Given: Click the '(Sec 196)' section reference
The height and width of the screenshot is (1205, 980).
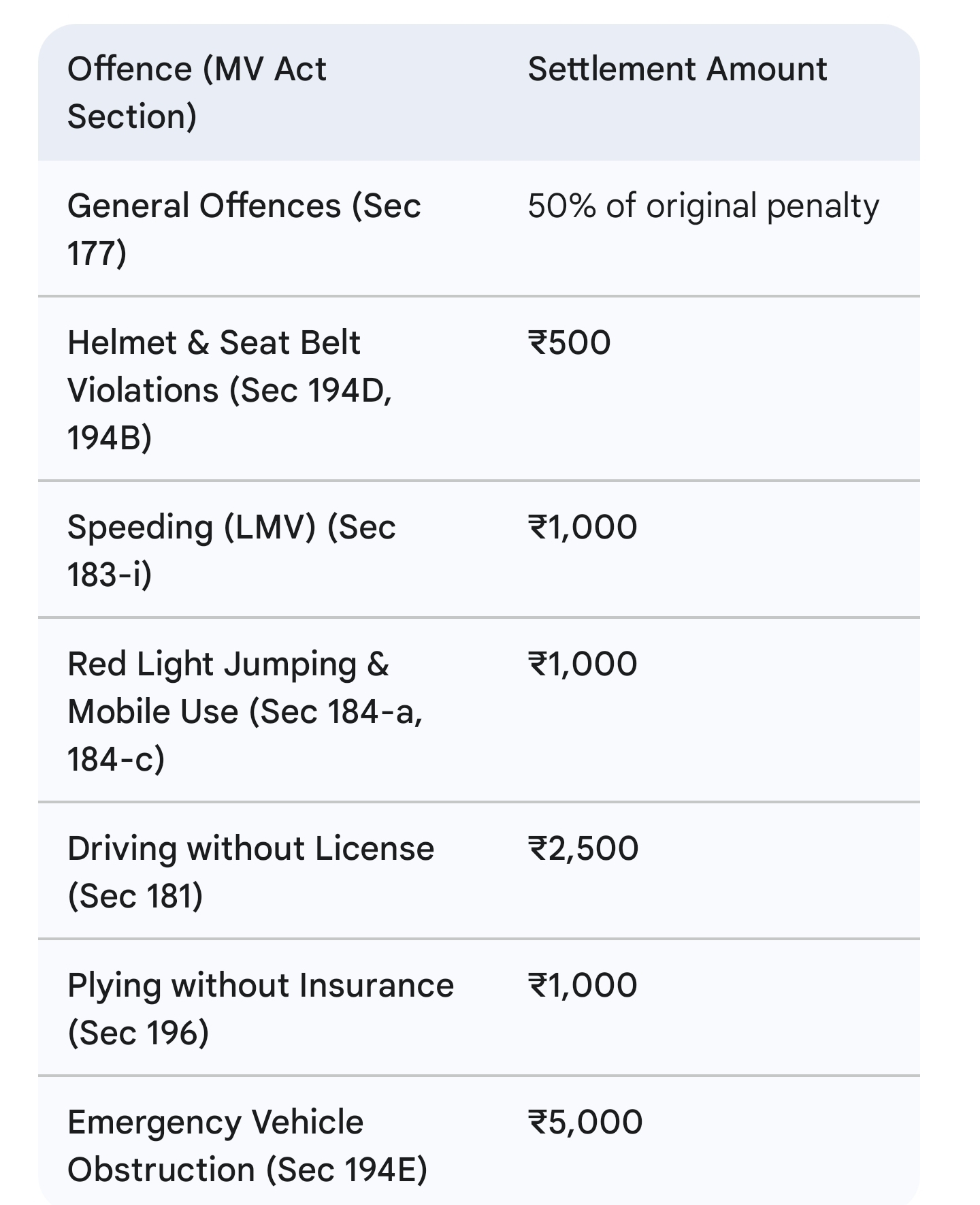Looking at the screenshot, I should [x=138, y=1033].
